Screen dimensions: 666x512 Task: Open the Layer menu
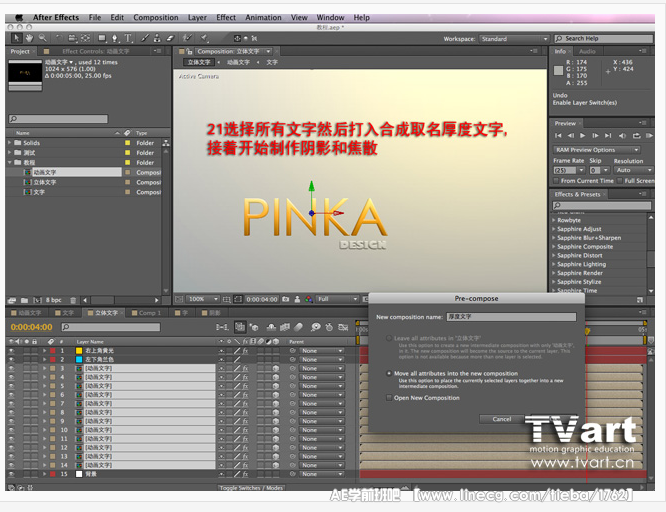point(198,17)
